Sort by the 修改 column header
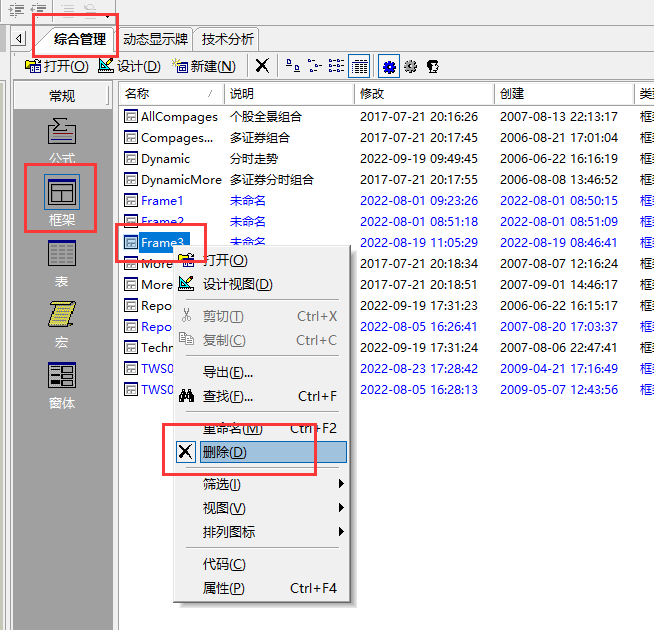The height and width of the screenshot is (630, 654). (424, 94)
